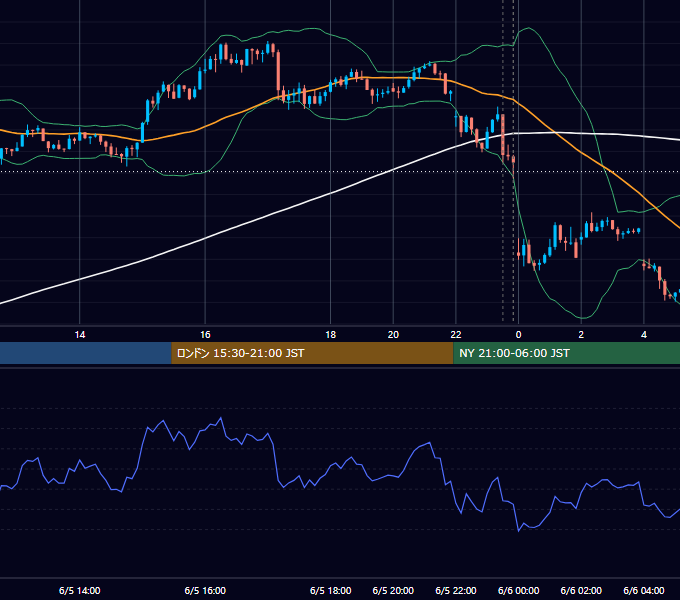This screenshot has height=600, width=680.
Task: Click hour label 18 on time axis
Action: pos(330,335)
